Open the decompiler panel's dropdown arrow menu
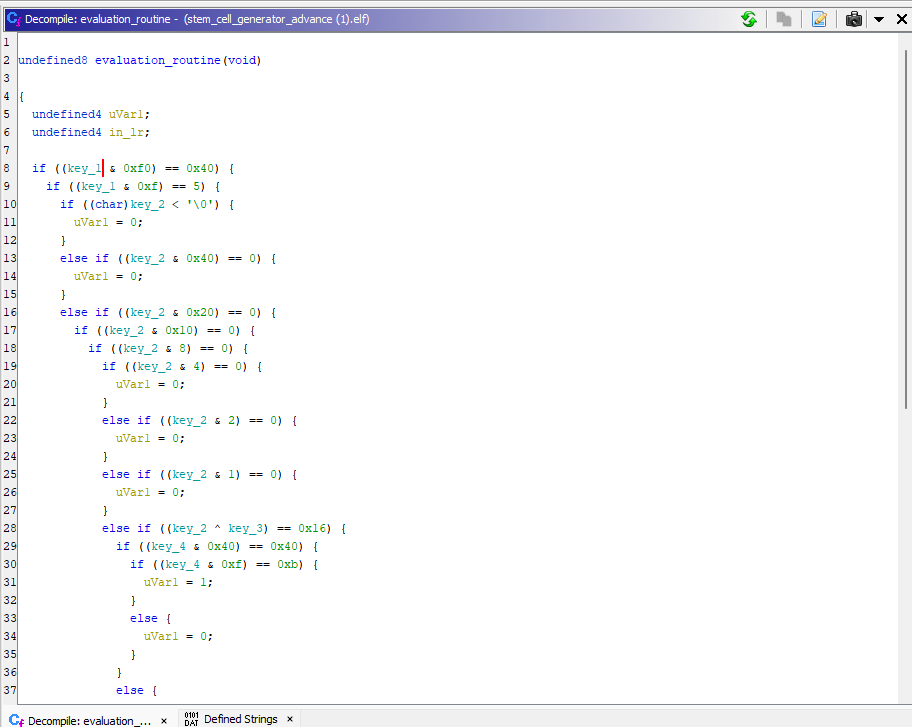Image resolution: width=912 pixels, height=727 pixels. [878, 19]
